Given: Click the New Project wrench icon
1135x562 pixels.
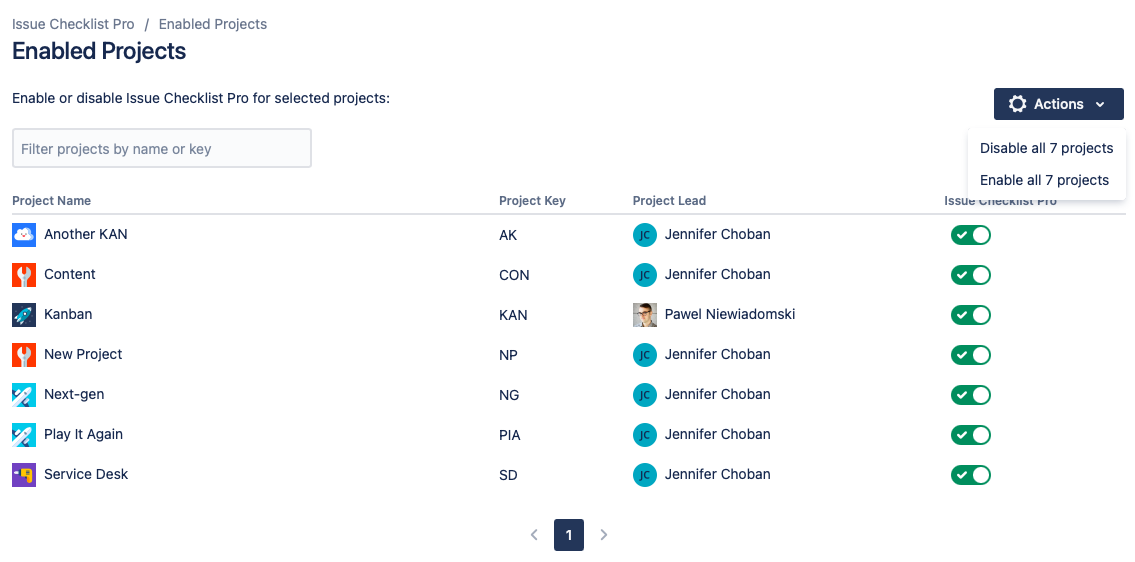Looking at the screenshot, I should (24, 355).
